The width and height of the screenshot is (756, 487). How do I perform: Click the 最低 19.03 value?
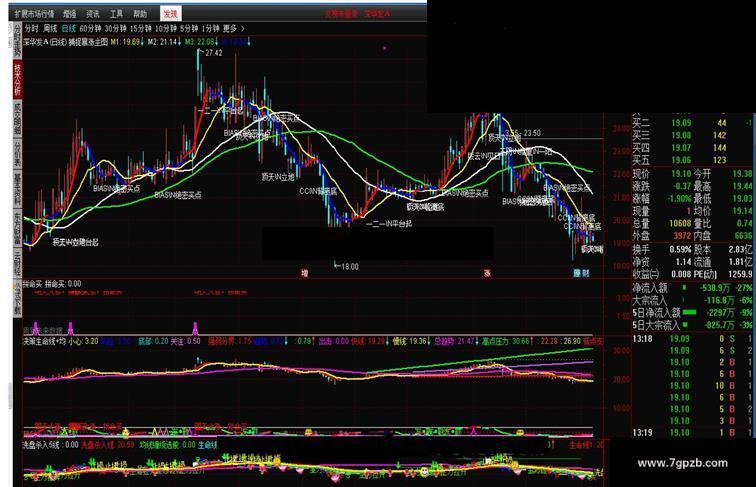742,199
